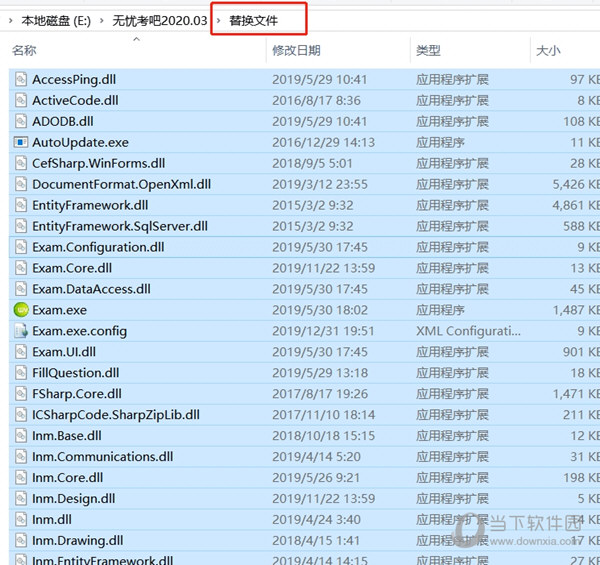
Task: Select the file name Exam.UI.dll
Action: click(64, 352)
